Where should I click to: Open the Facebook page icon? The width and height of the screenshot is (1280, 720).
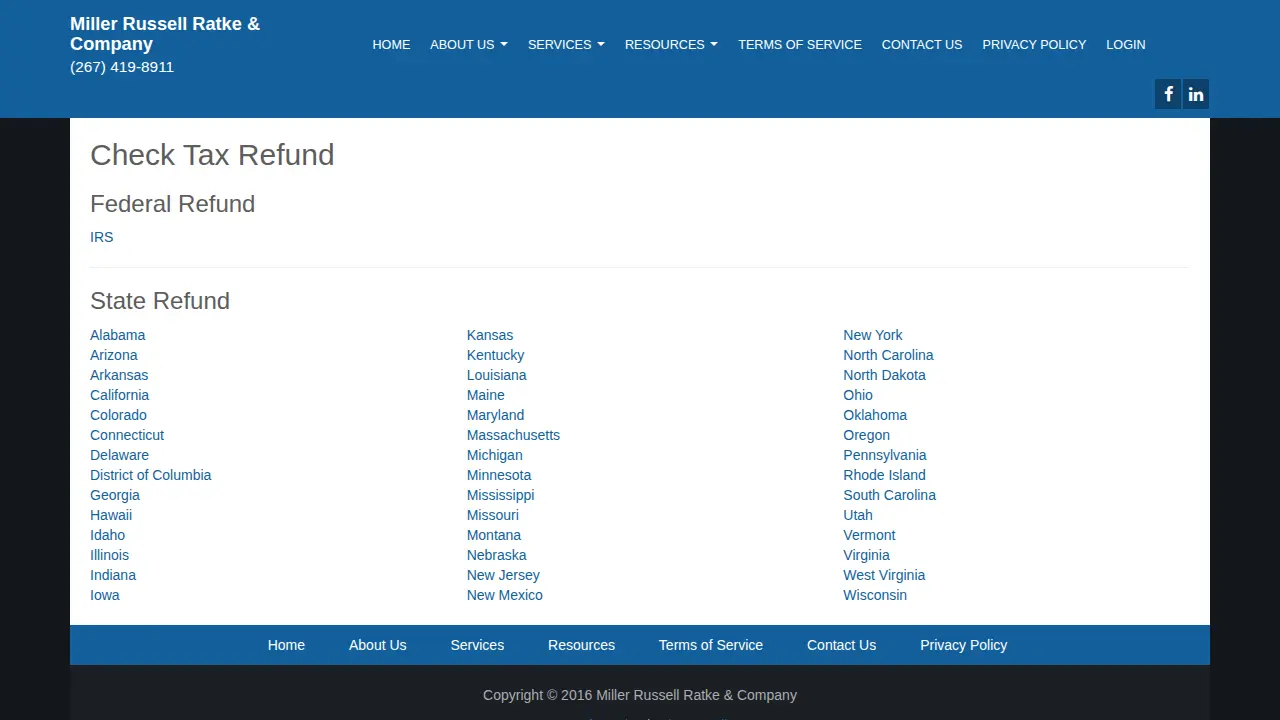(x=1168, y=94)
